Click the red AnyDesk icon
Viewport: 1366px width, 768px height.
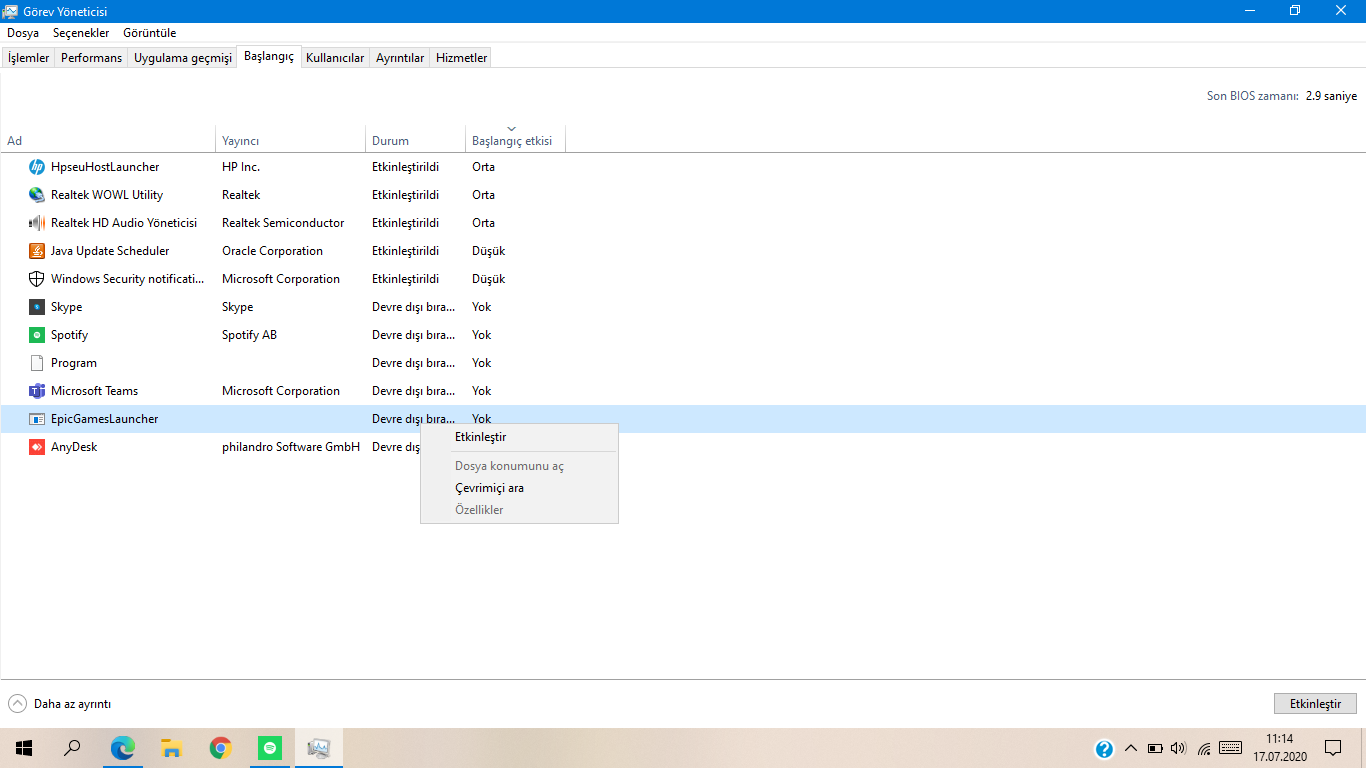point(37,447)
